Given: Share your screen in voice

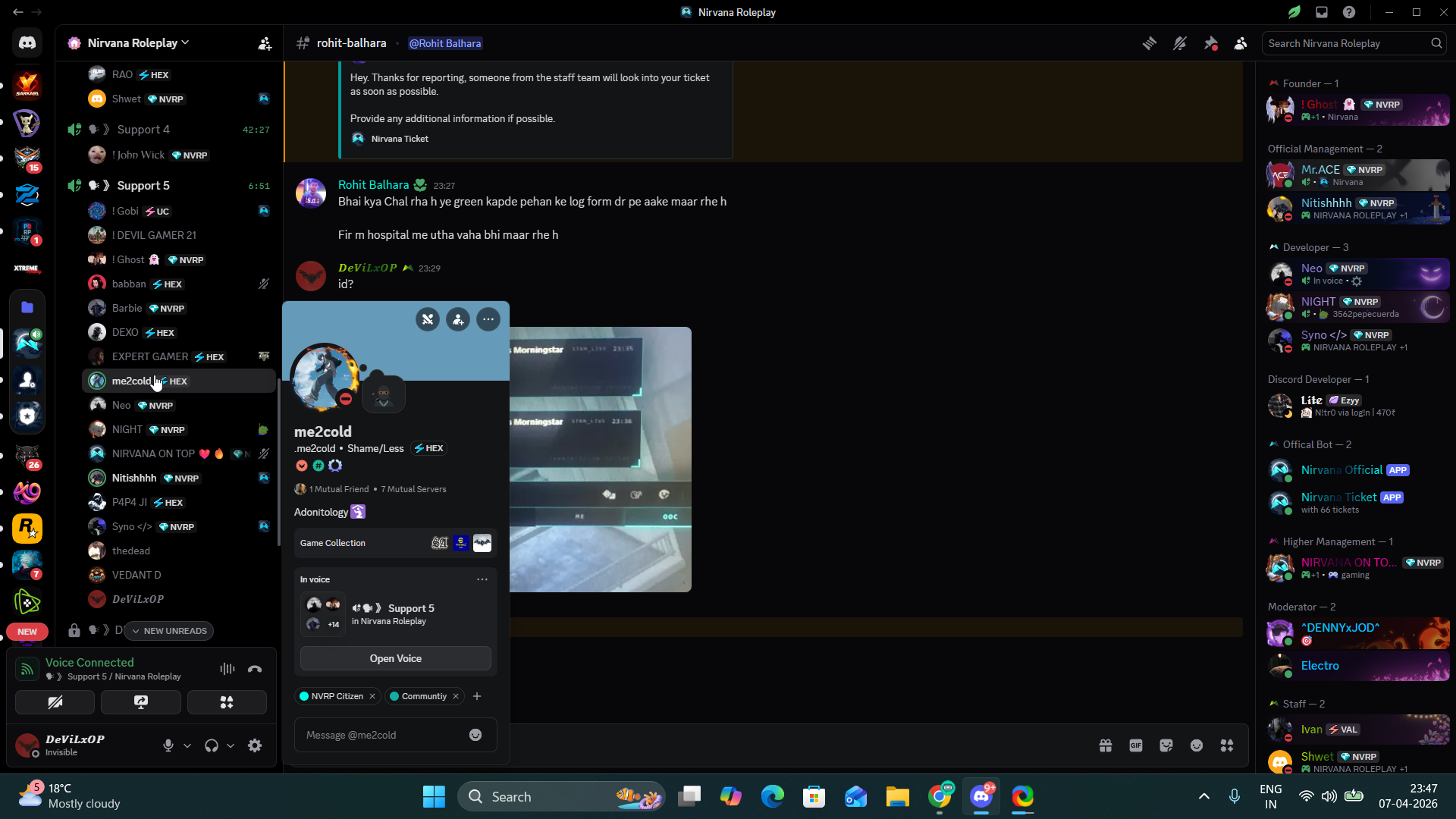Looking at the screenshot, I should point(141,702).
